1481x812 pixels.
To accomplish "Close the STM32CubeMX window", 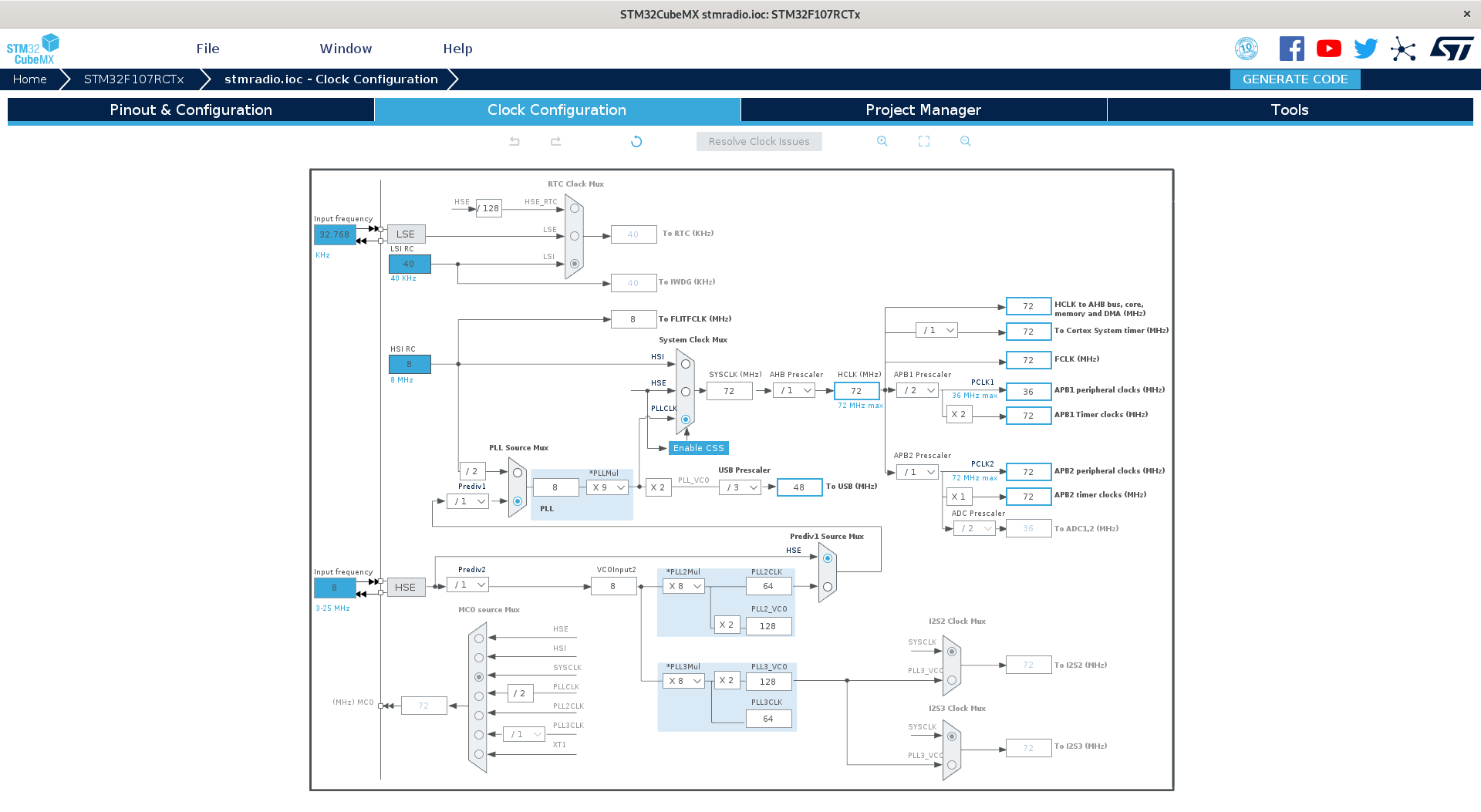I will (x=1467, y=14).
